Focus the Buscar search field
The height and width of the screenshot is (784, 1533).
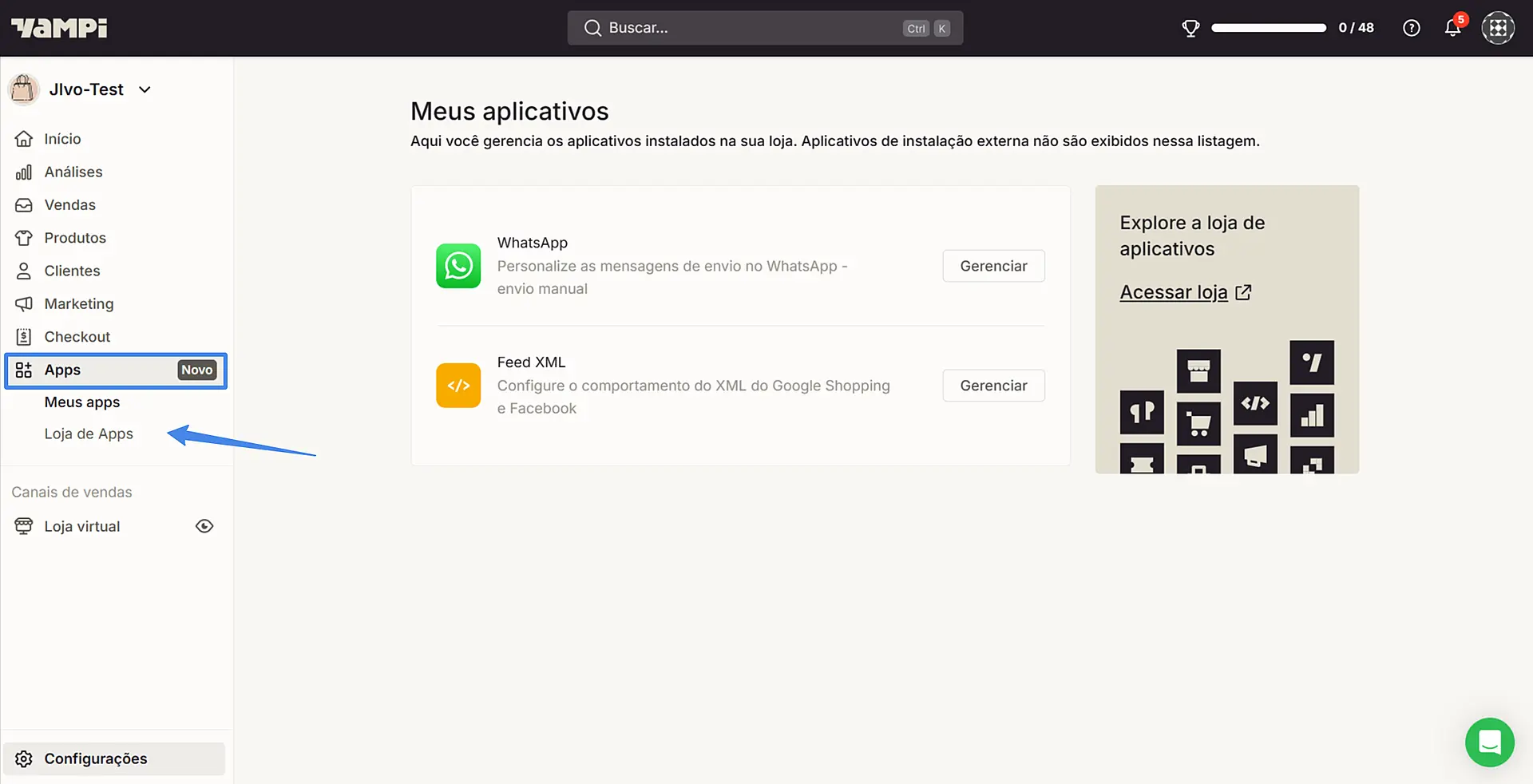point(765,28)
